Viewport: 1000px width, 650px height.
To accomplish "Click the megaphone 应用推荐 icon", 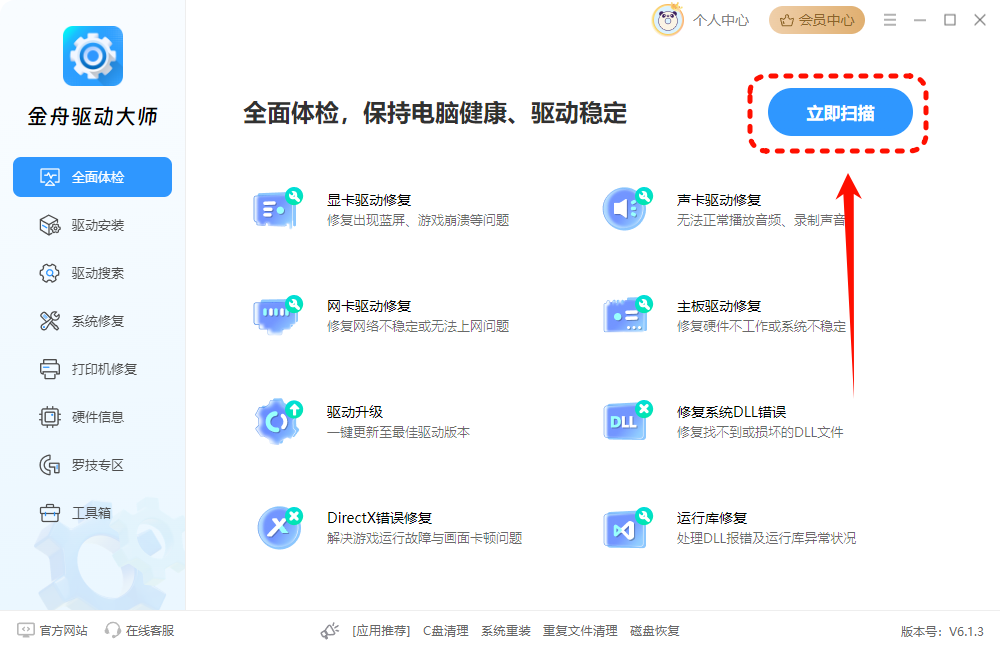I will [330, 631].
